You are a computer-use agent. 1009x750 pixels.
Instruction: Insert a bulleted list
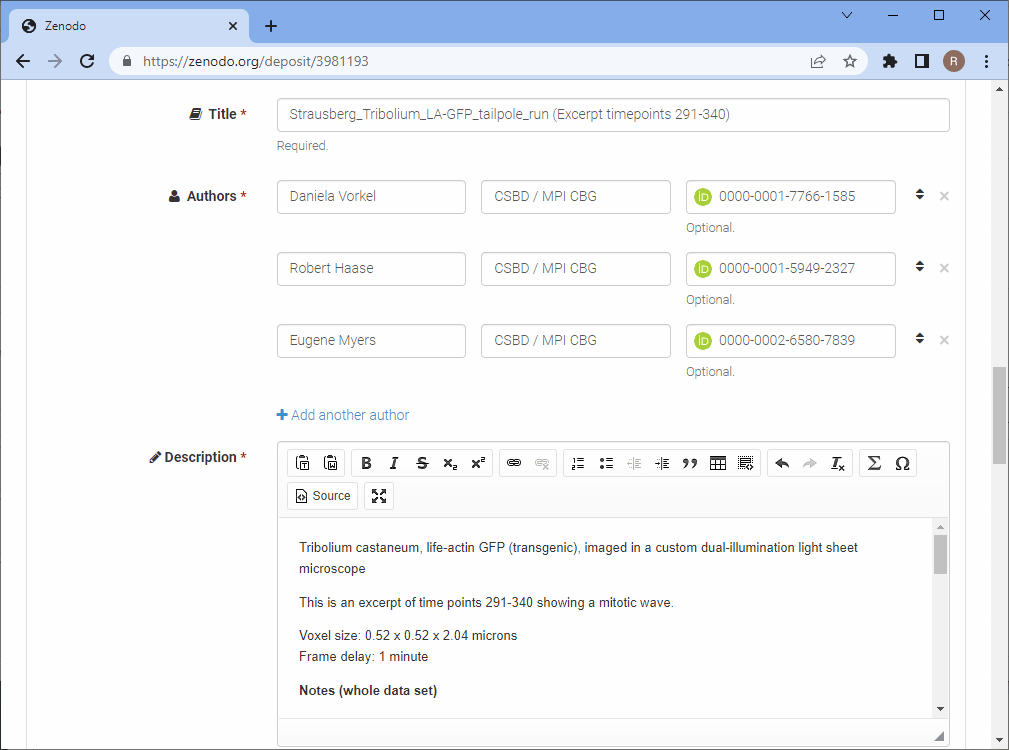point(606,463)
